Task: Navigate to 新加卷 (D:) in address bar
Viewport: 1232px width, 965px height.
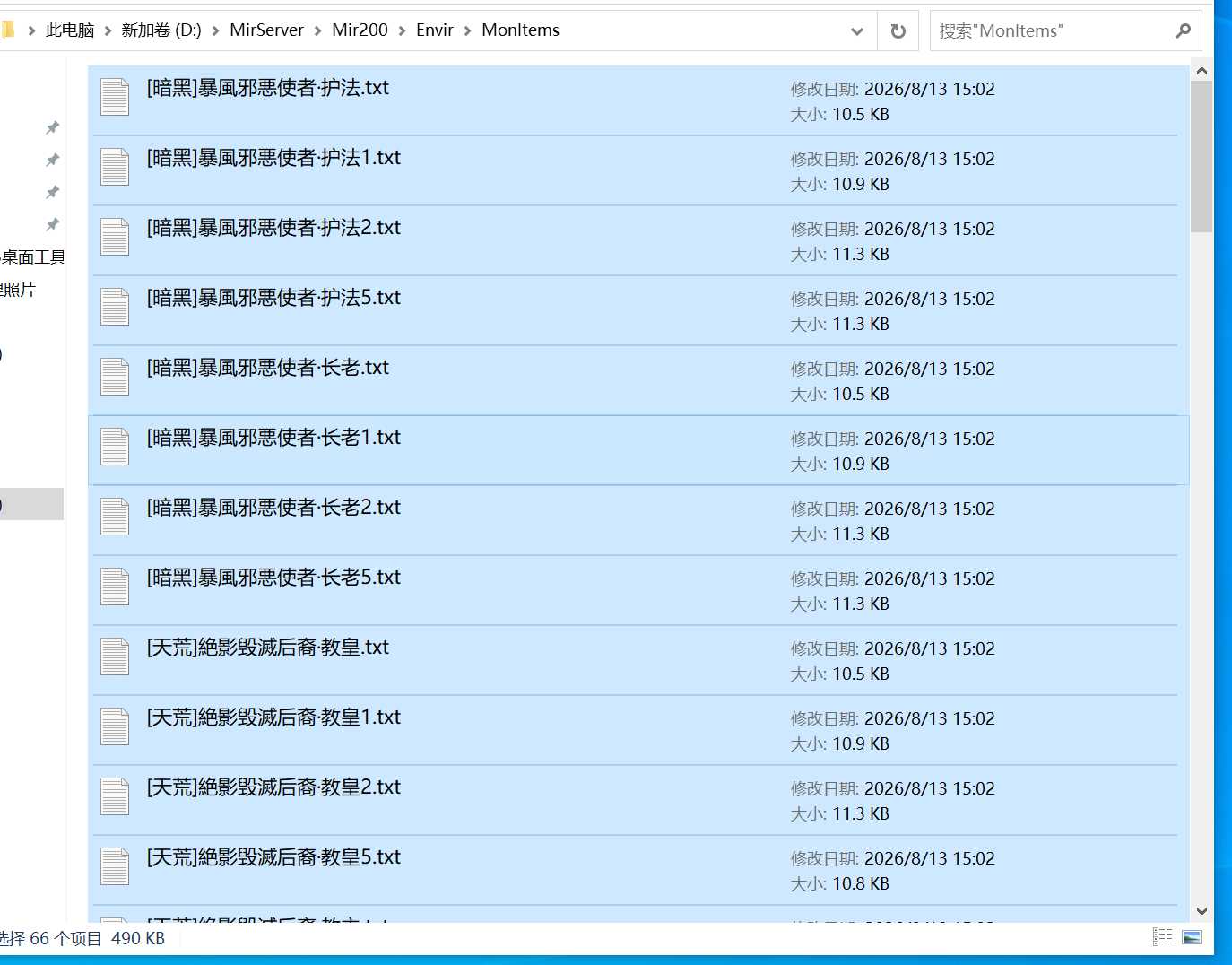Action: (x=161, y=30)
